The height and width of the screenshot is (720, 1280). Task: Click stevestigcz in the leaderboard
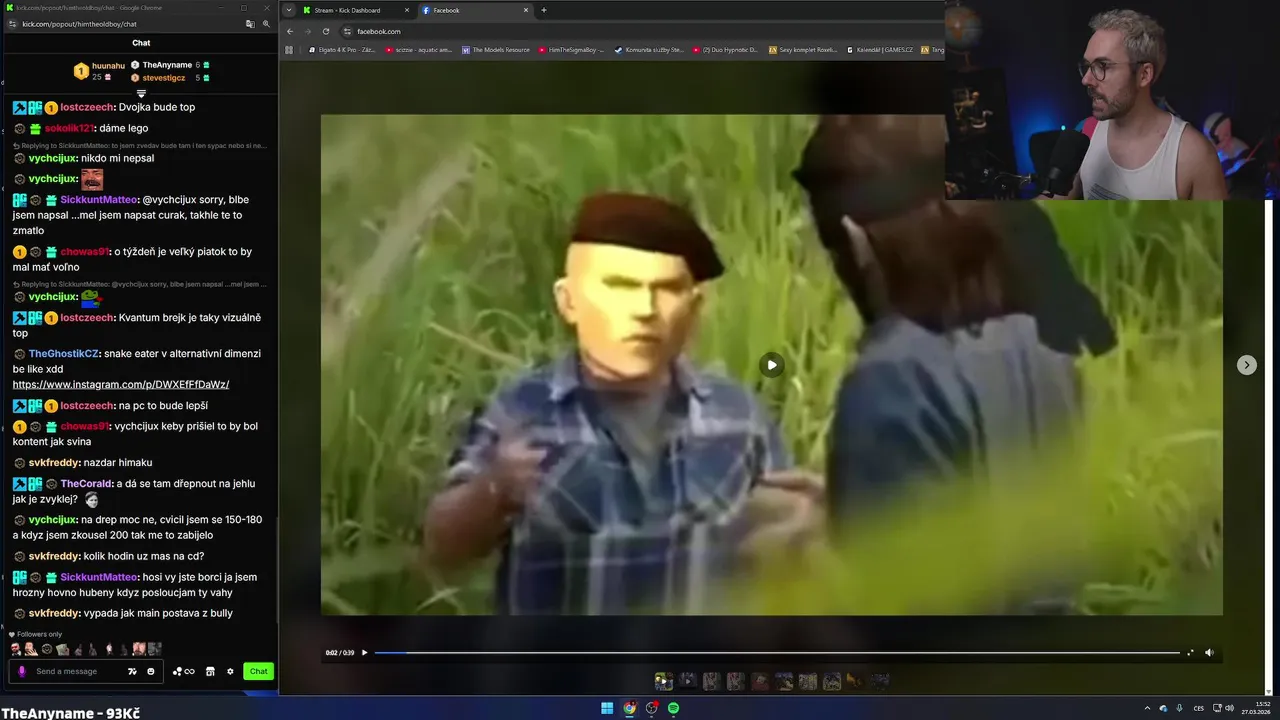[163, 77]
